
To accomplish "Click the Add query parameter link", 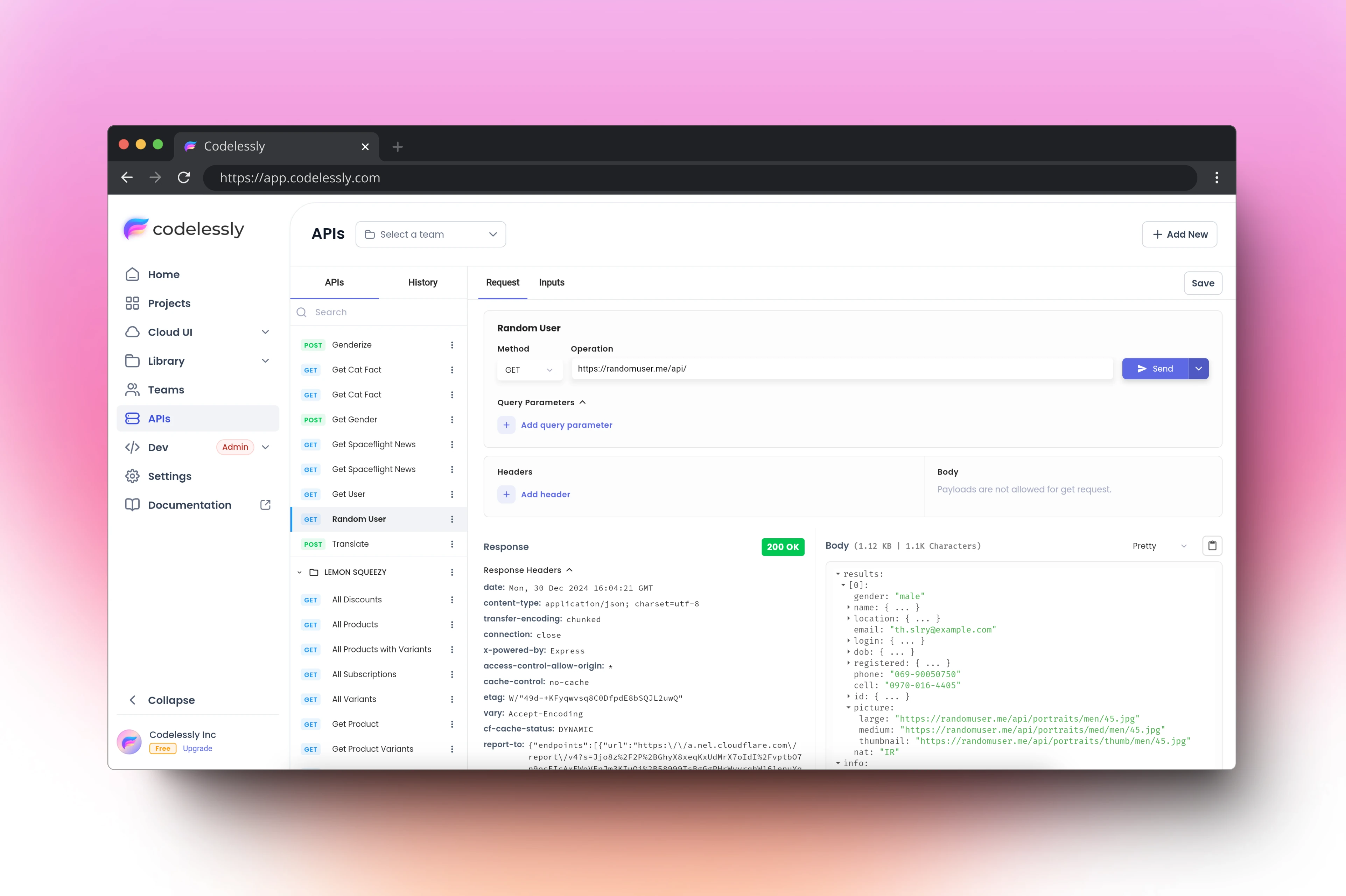I will click(566, 425).
